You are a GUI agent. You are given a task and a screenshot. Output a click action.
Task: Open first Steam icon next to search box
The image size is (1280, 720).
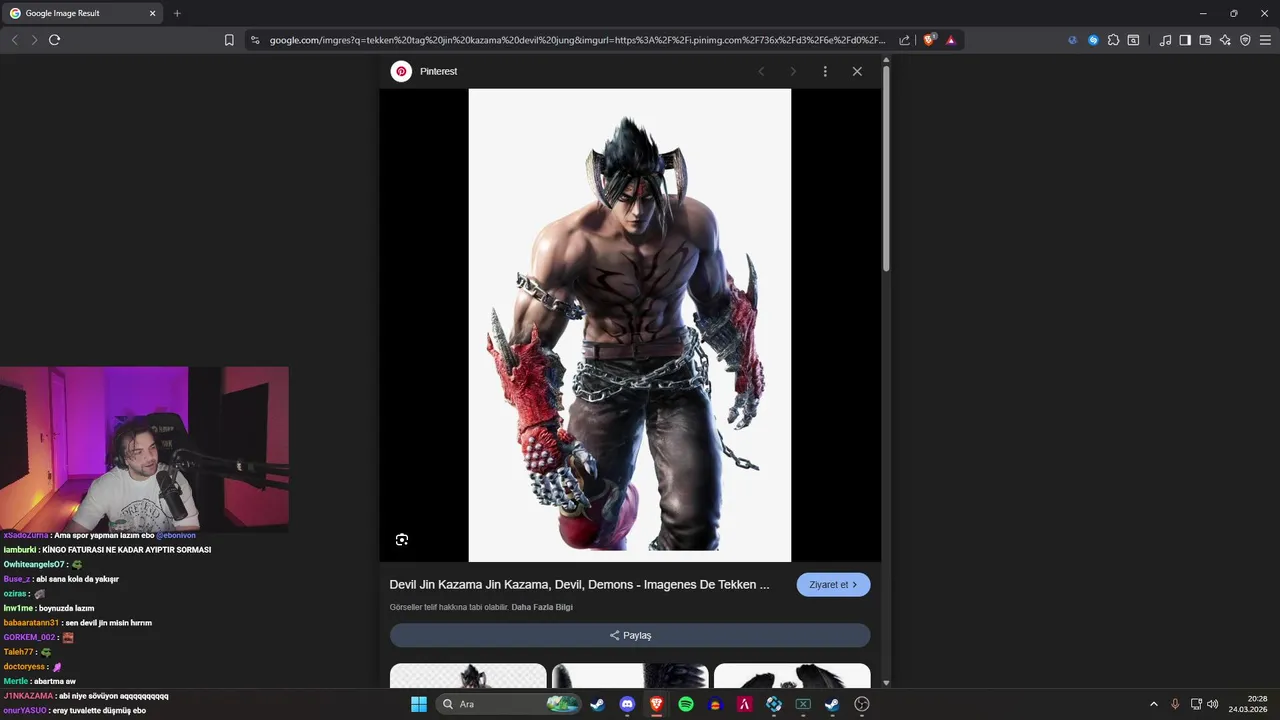(x=597, y=704)
